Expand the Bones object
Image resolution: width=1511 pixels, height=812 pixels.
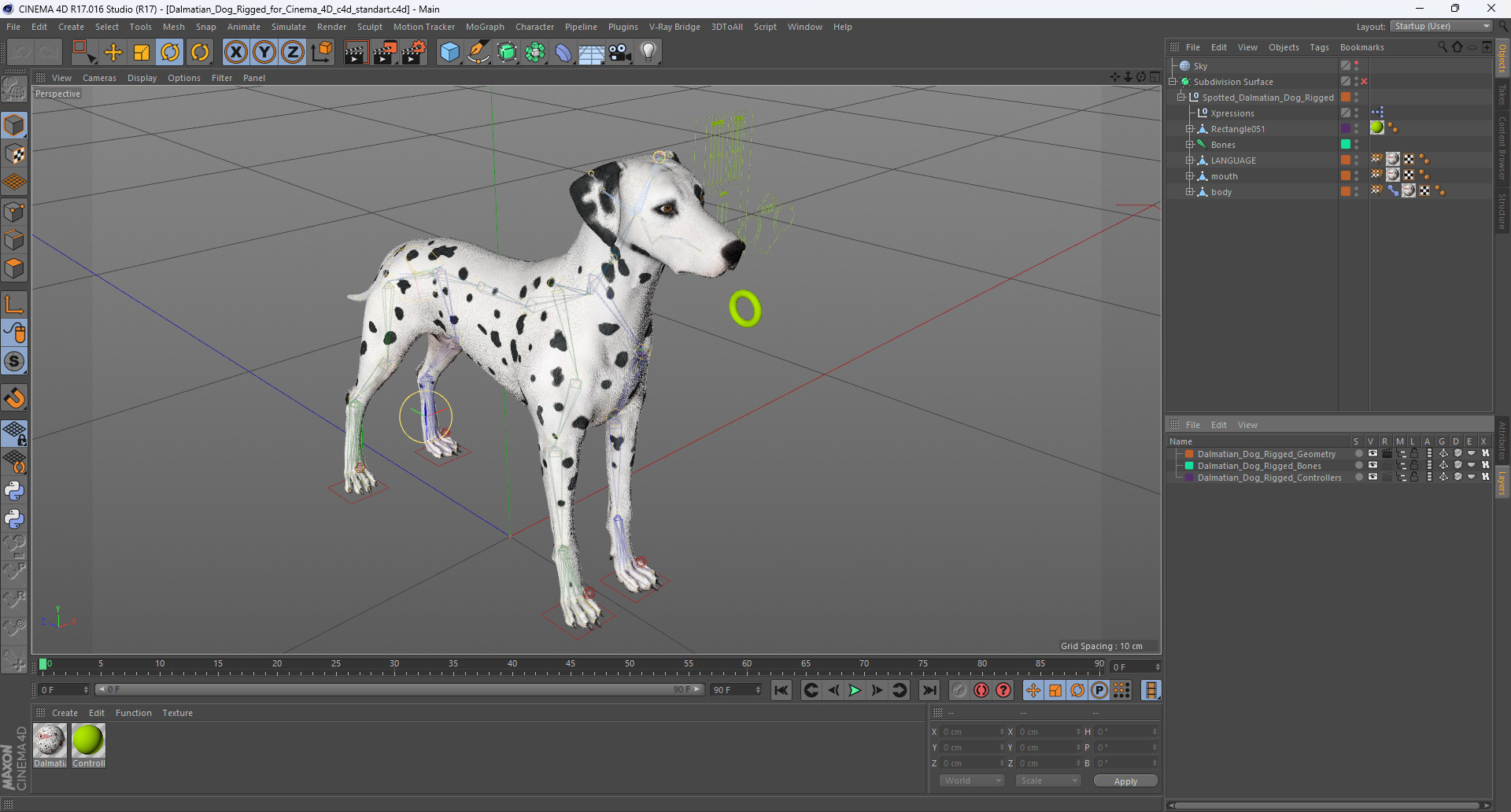click(1190, 145)
